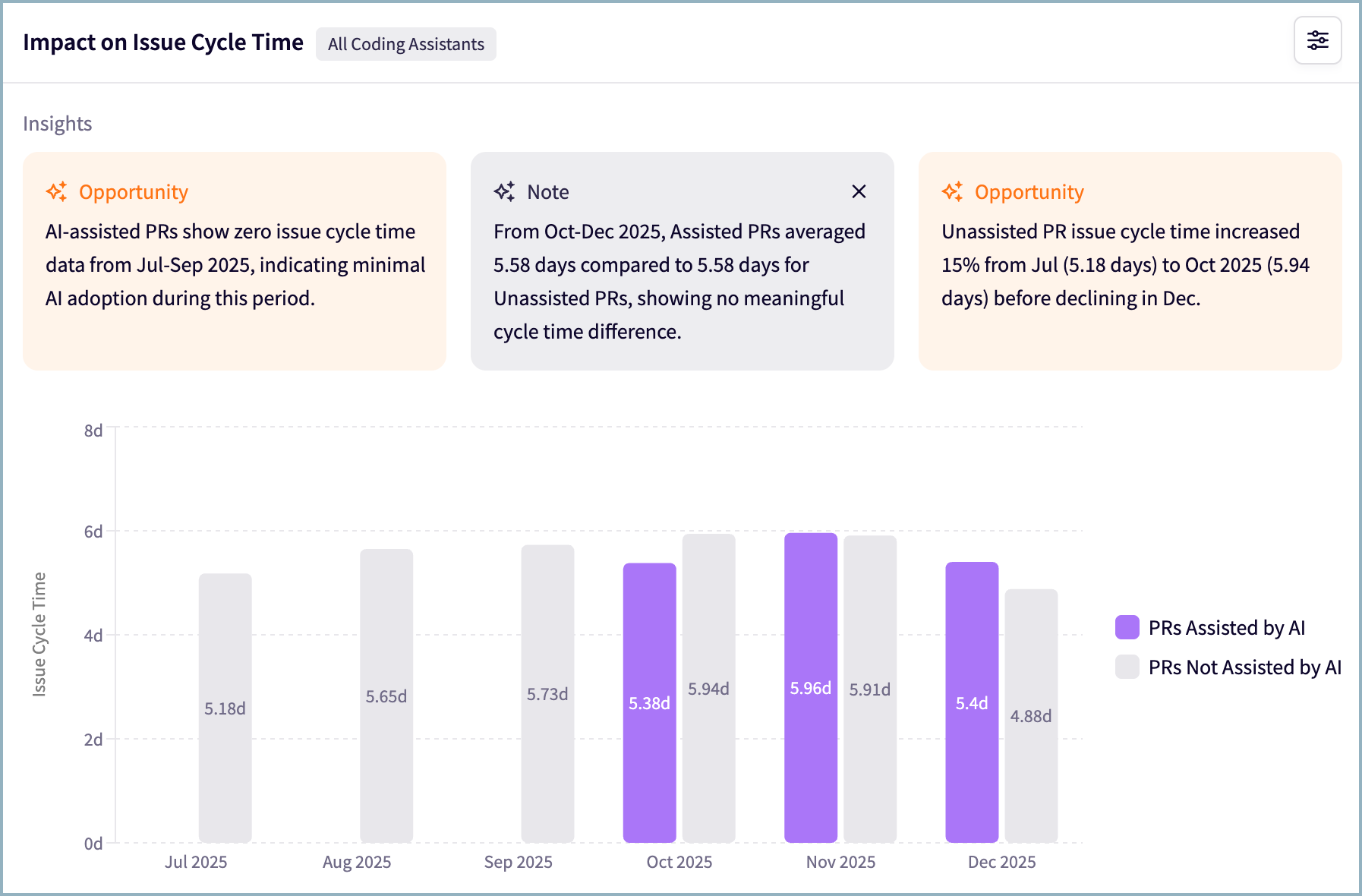This screenshot has width=1362, height=896.
Task: Click sparkle icon on the right Opportunity card
Action: [x=953, y=191]
